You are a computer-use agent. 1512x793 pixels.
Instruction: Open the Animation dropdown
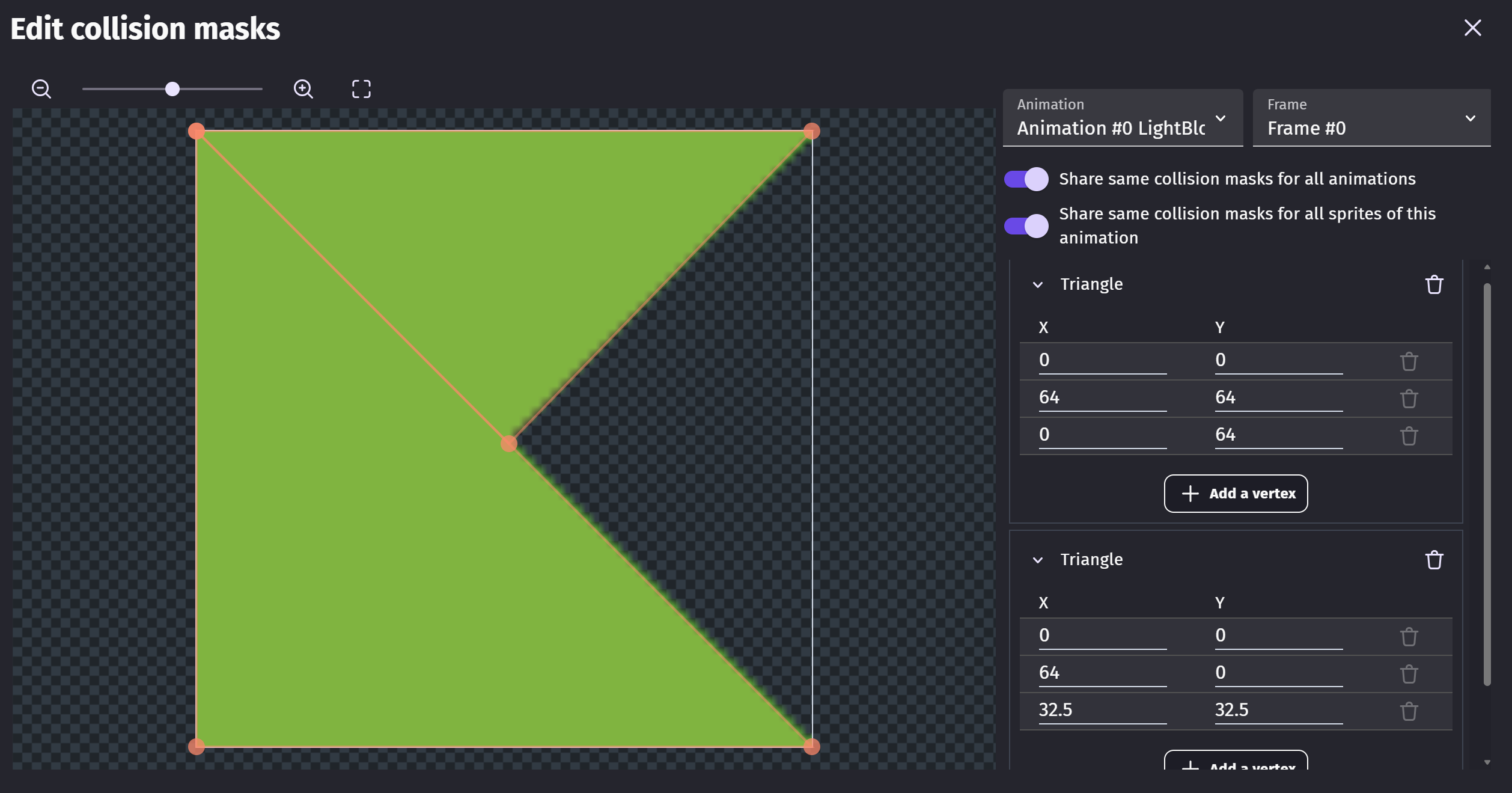(1123, 118)
